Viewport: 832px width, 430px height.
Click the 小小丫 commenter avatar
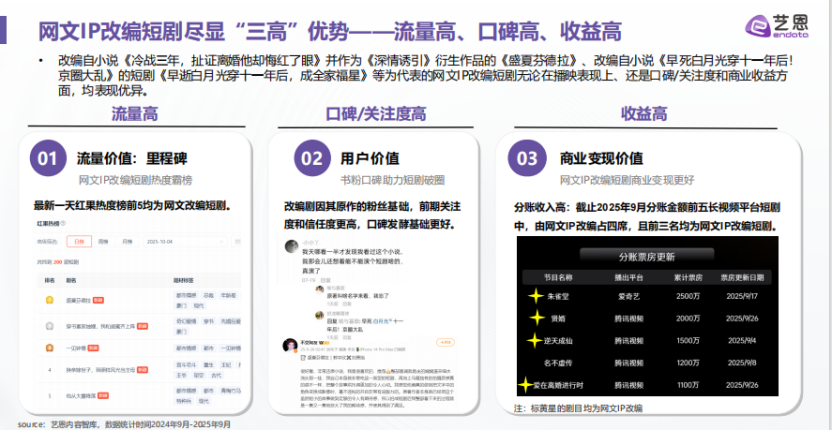(291, 246)
